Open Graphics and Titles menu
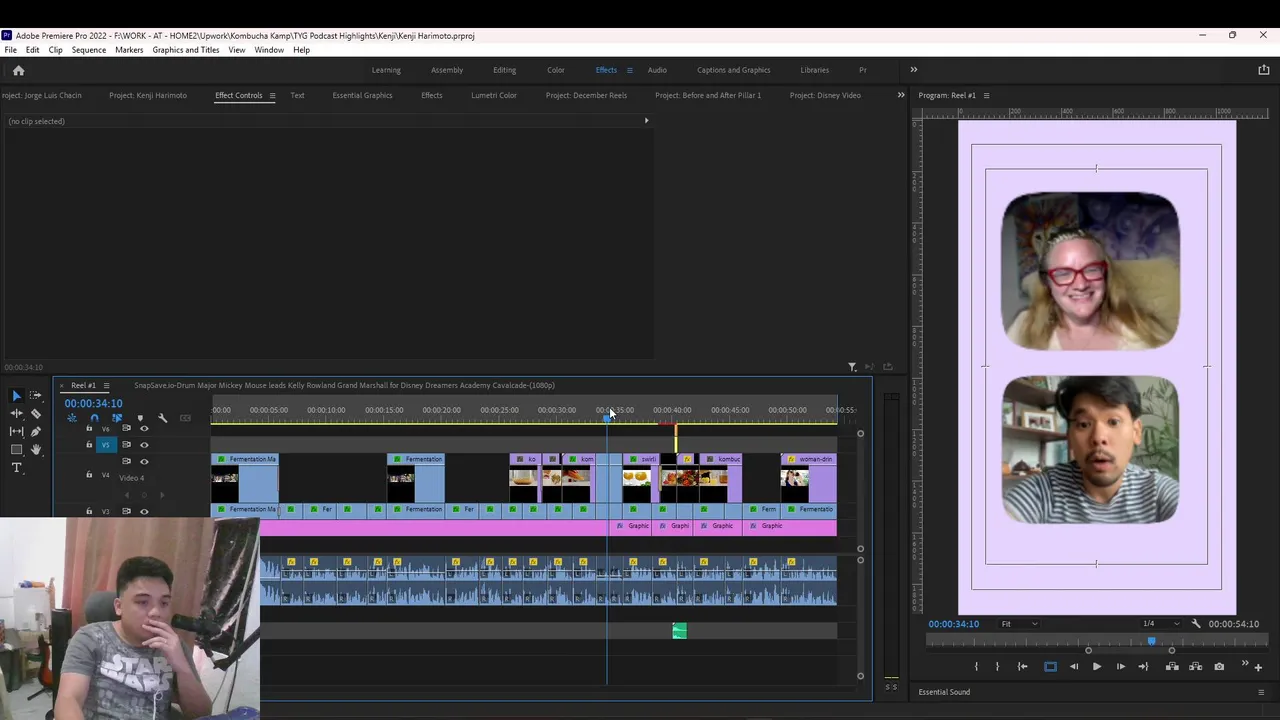The height and width of the screenshot is (720, 1280). point(186,50)
